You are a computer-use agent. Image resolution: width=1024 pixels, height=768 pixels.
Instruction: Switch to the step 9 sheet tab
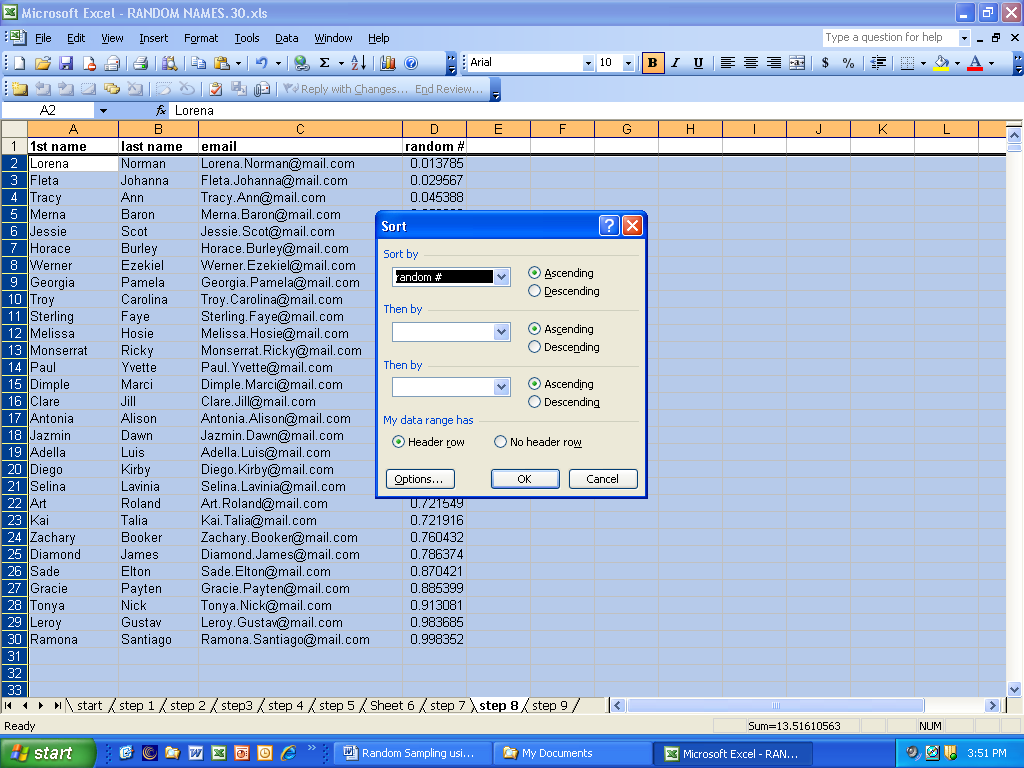pyautogui.click(x=550, y=706)
